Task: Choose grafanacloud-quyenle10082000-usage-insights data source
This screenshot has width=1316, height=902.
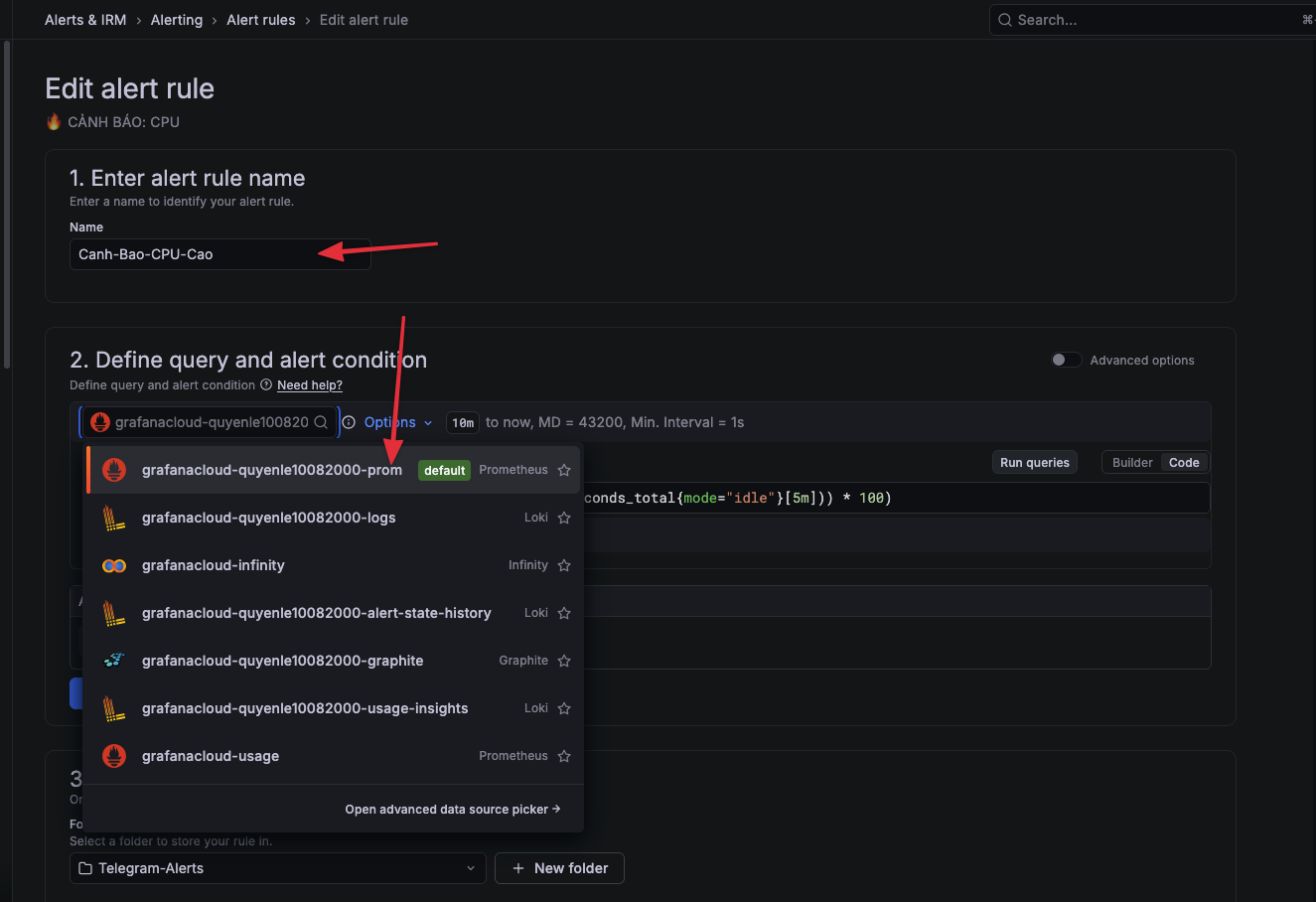Action: click(x=304, y=708)
